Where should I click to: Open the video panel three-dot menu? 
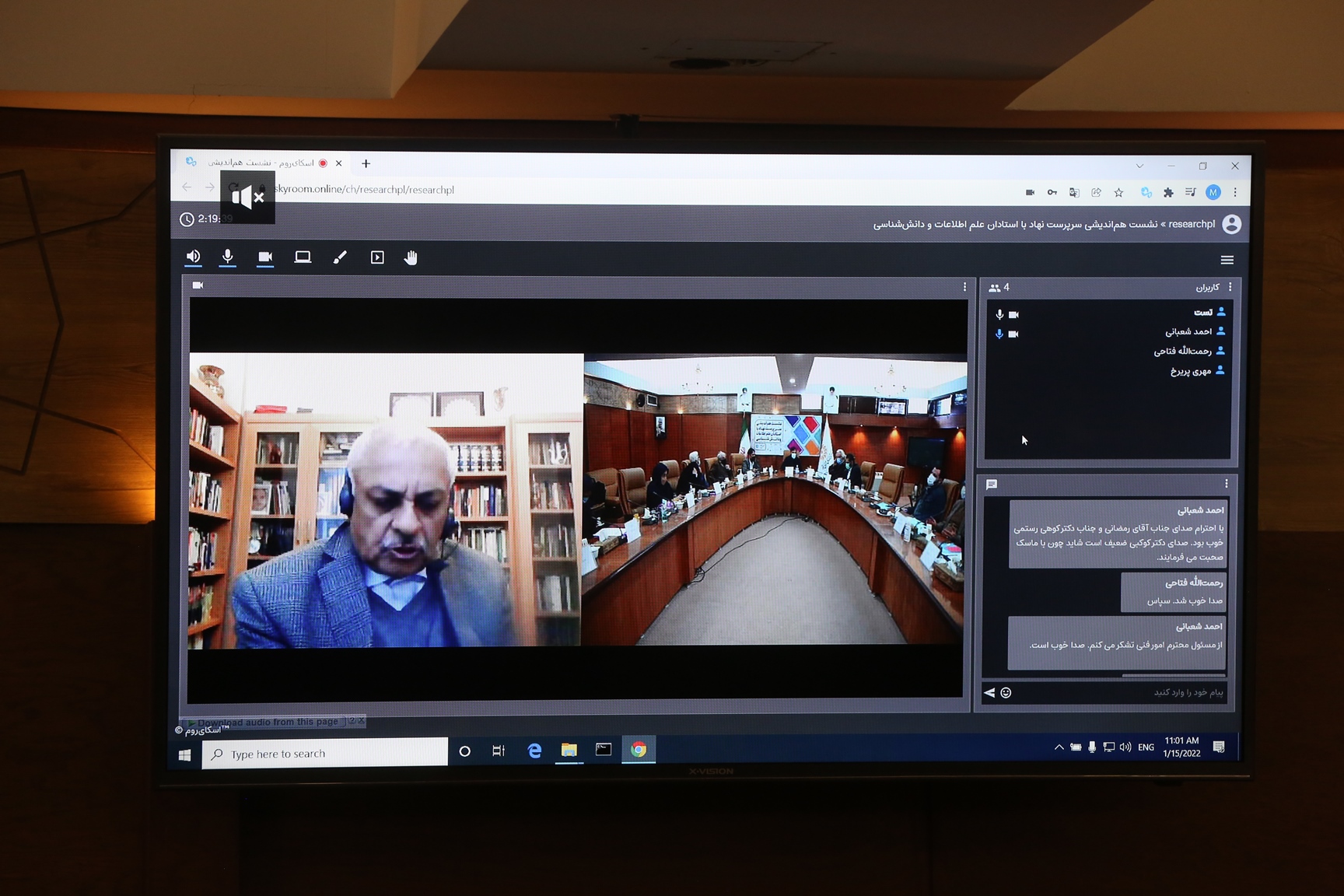click(x=964, y=287)
